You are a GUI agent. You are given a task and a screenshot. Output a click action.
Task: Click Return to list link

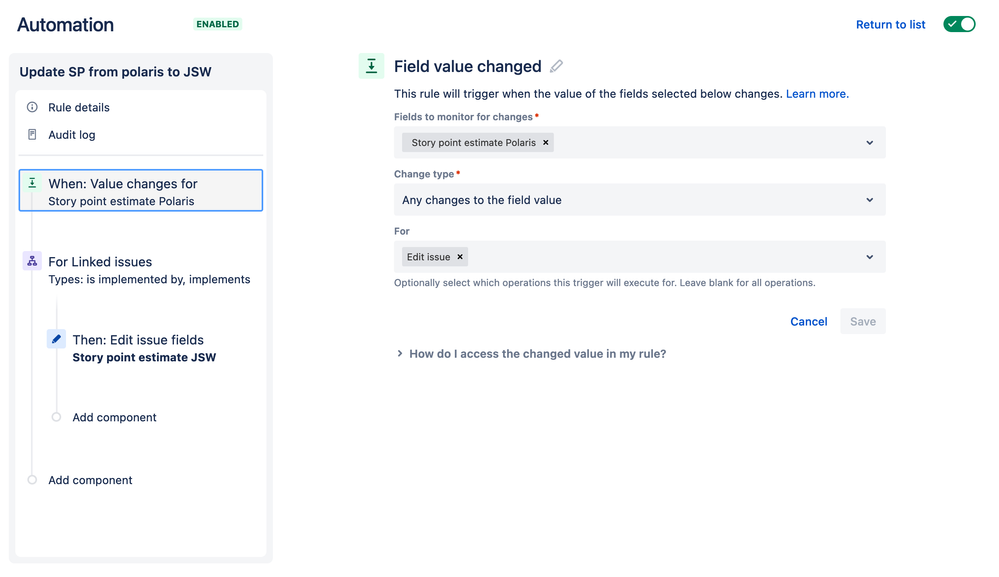890,24
